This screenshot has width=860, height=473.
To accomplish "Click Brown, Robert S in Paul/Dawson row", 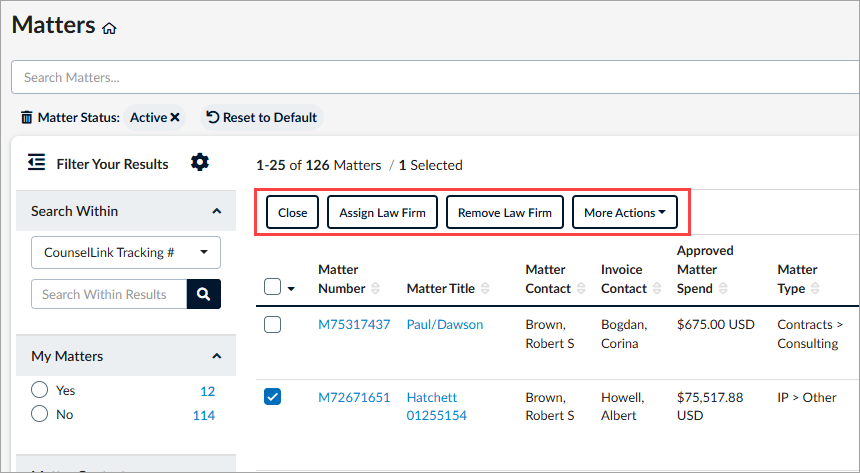I will pyautogui.click(x=550, y=334).
